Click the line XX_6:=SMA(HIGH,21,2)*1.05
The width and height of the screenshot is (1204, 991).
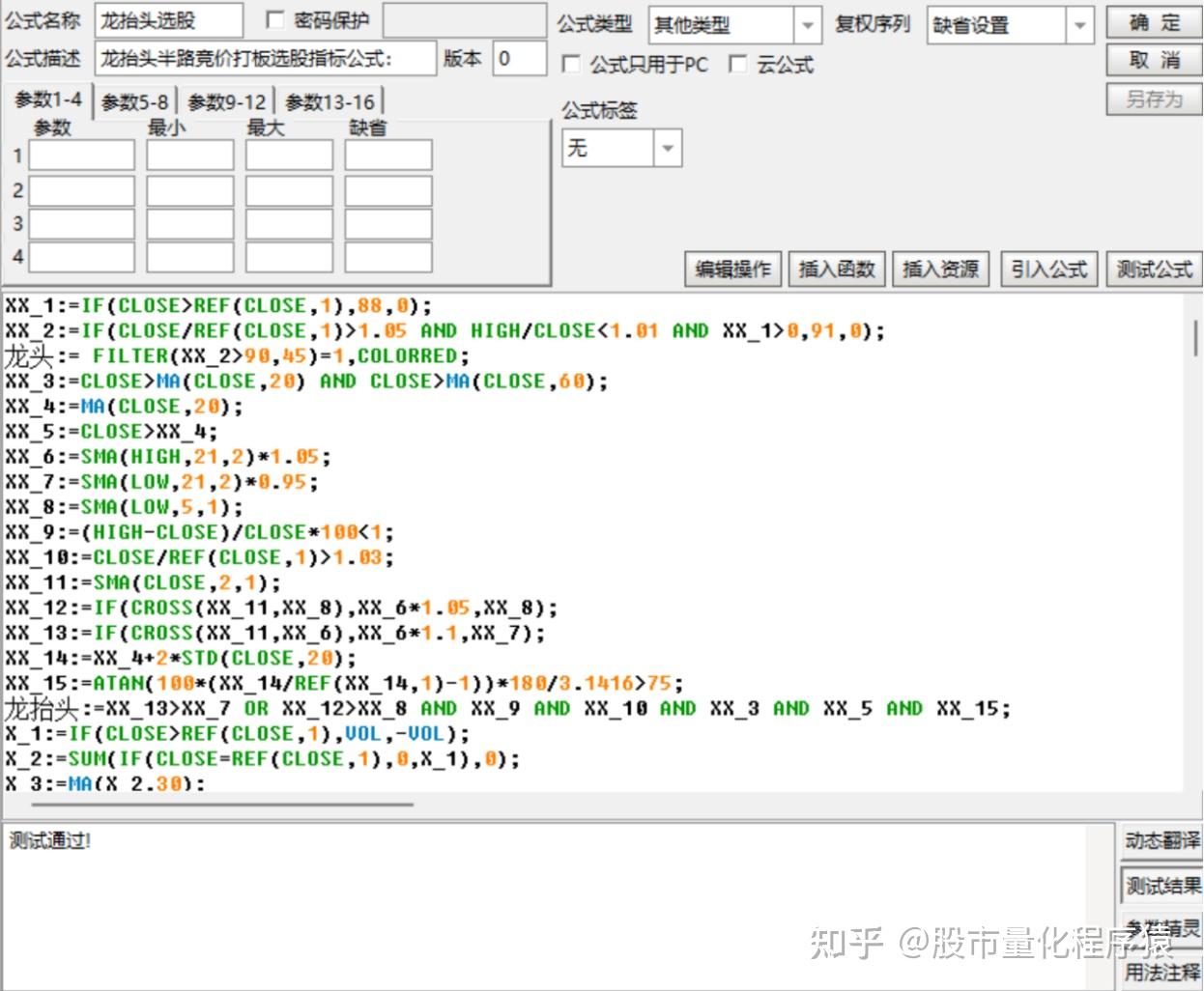coord(168,457)
